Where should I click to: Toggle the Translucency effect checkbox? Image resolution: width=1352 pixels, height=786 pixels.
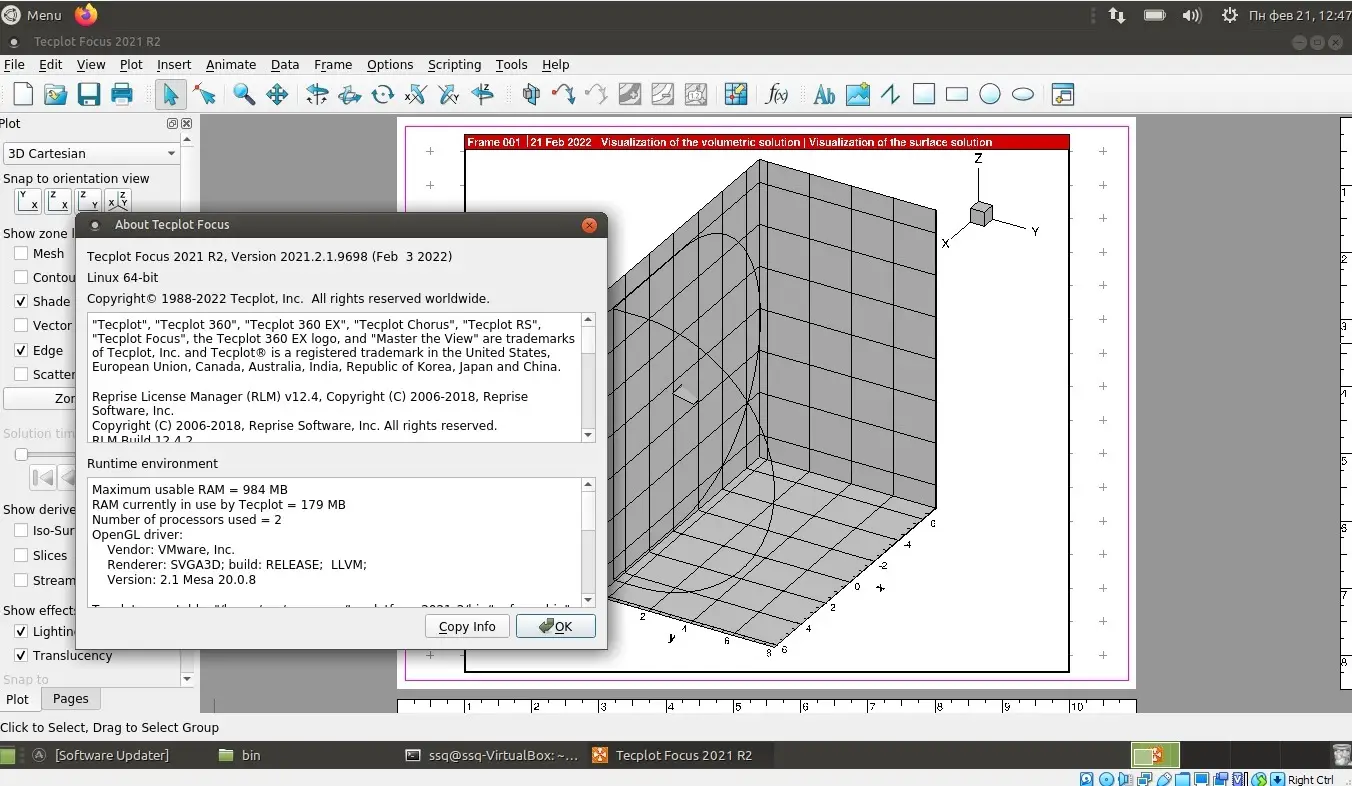coord(21,655)
